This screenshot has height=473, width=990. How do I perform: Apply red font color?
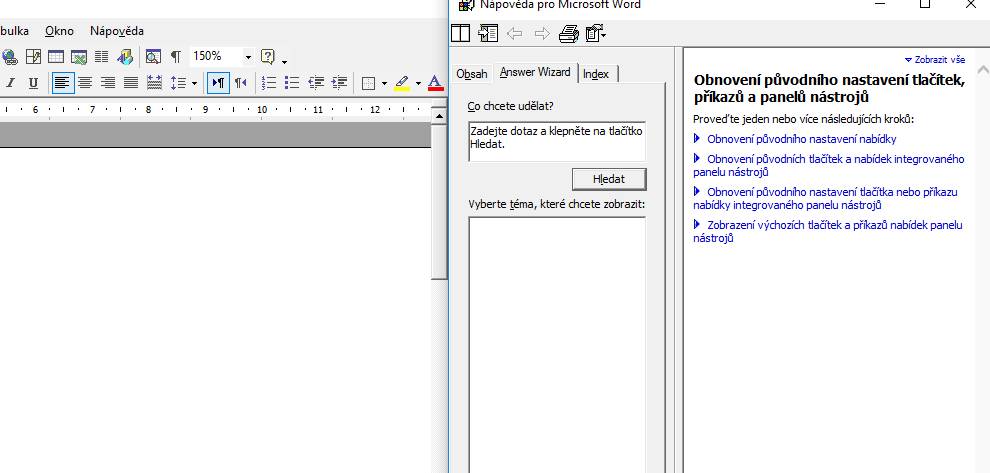click(435, 83)
